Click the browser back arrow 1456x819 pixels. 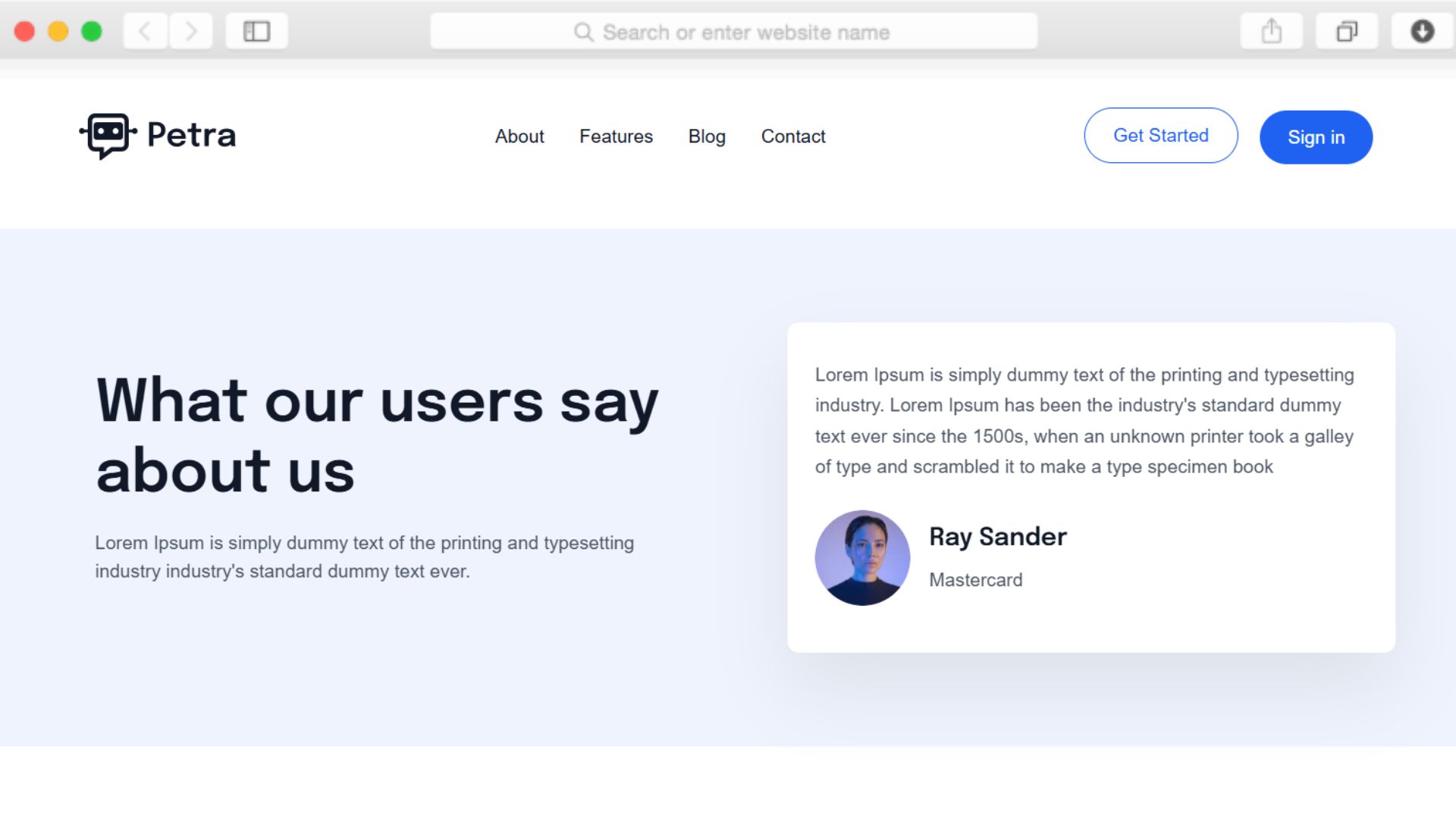click(145, 32)
